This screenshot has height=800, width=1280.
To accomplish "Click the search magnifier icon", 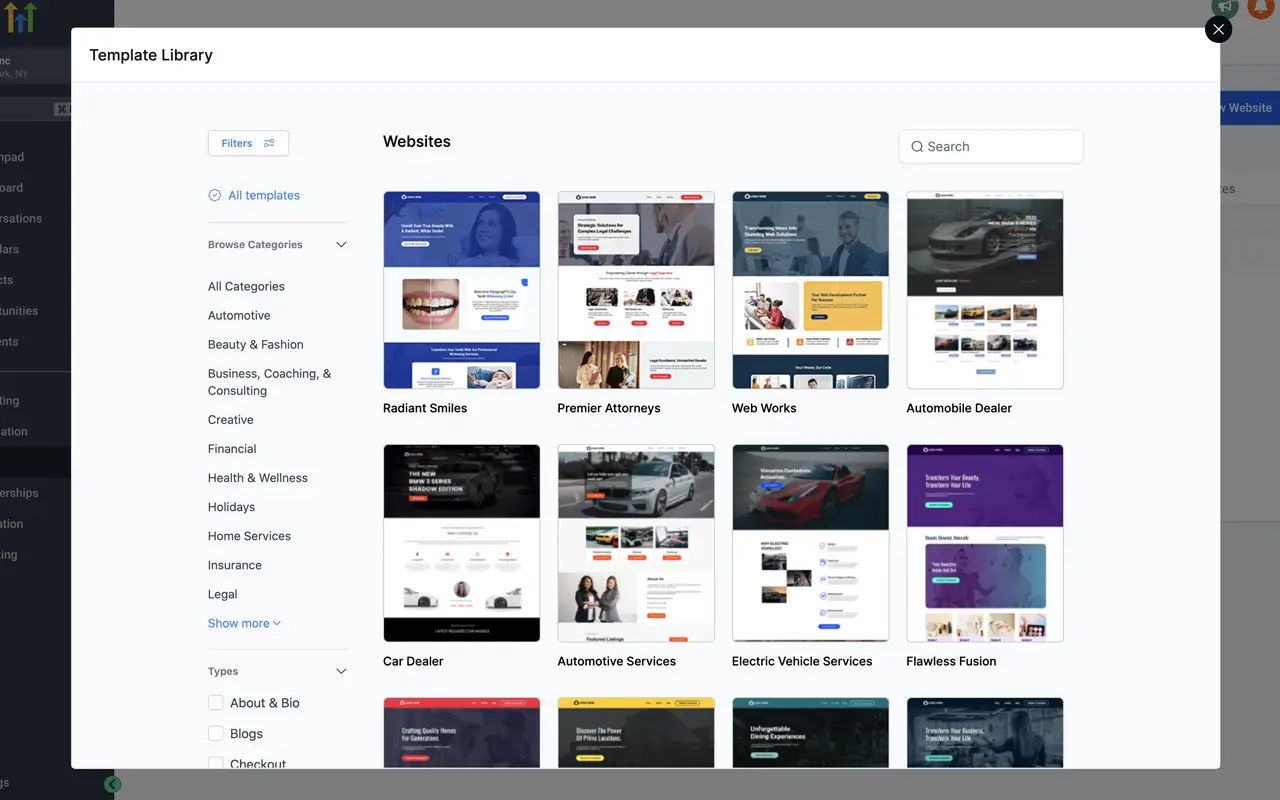I will click(x=917, y=147).
